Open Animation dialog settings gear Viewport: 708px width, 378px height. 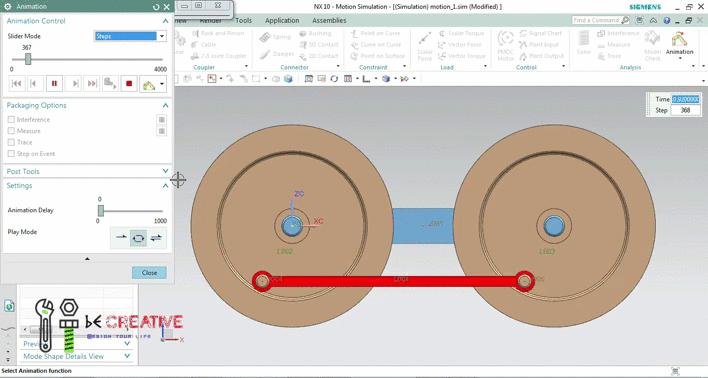(8, 7)
